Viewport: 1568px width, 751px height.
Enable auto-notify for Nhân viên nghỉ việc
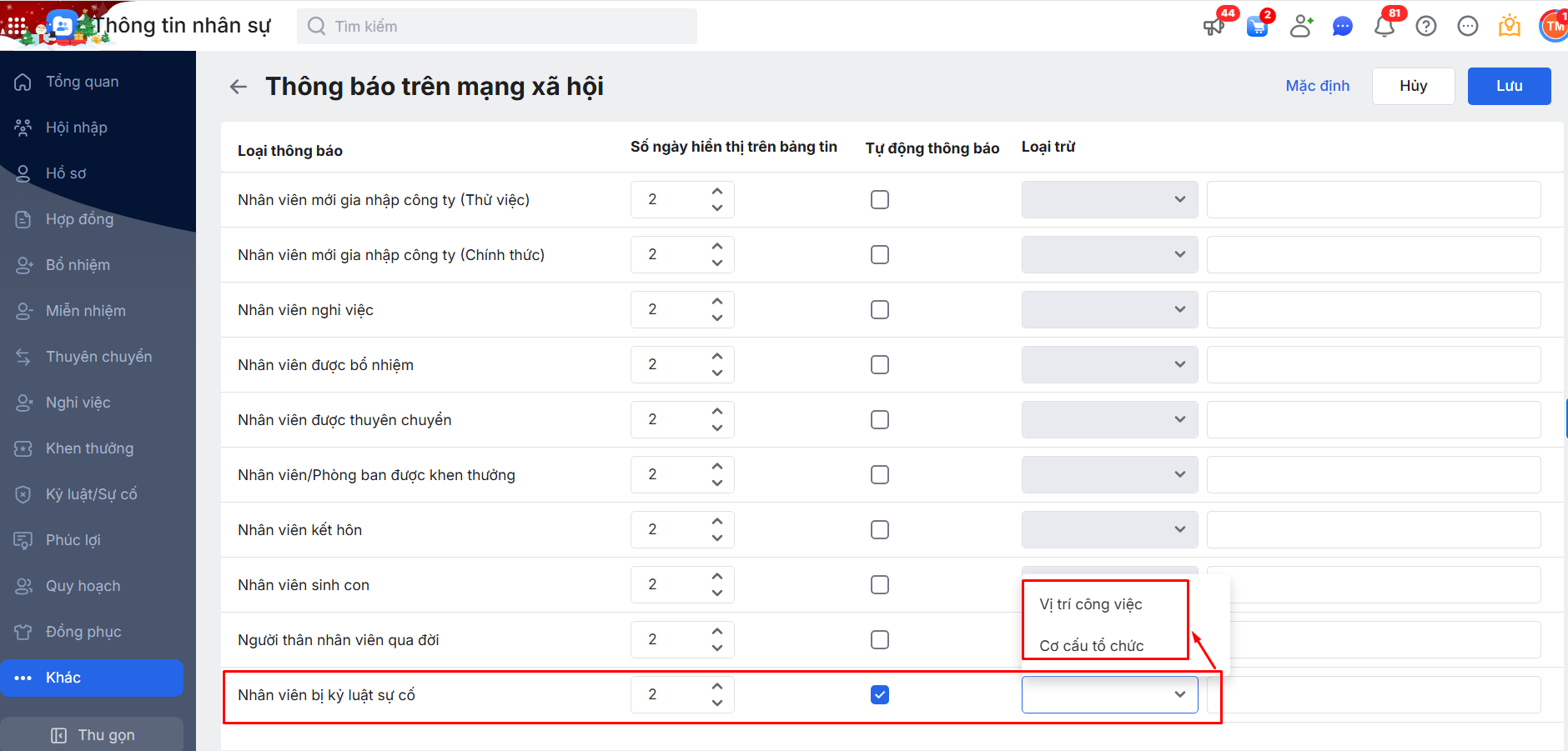[x=880, y=309]
